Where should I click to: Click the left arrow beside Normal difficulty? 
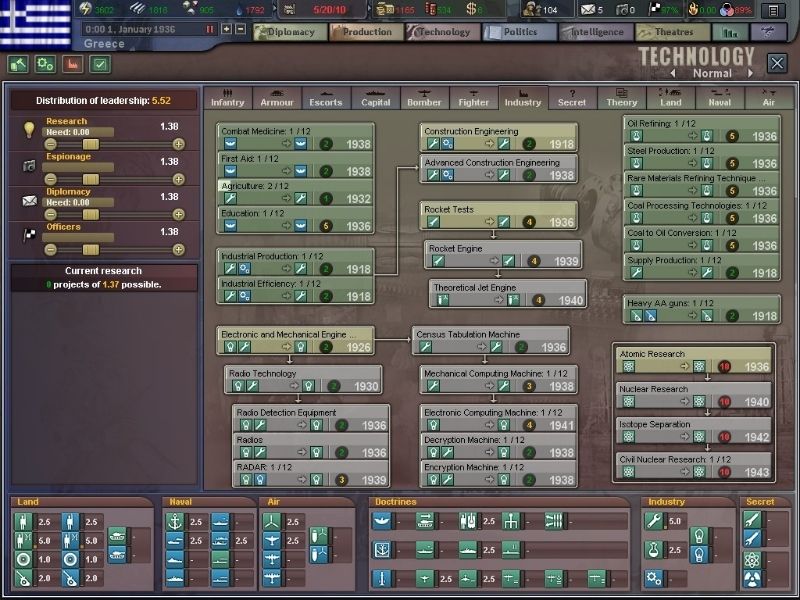click(673, 73)
